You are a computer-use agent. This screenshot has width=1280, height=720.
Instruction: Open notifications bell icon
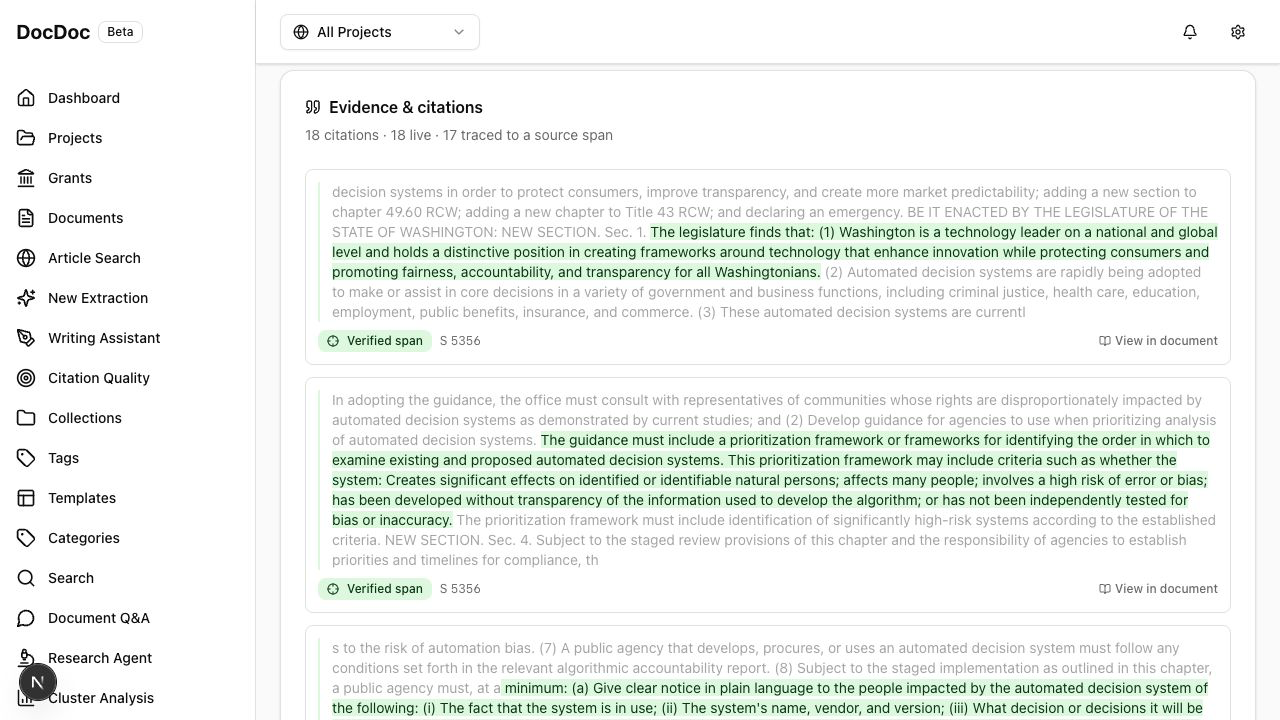pyautogui.click(x=1190, y=32)
